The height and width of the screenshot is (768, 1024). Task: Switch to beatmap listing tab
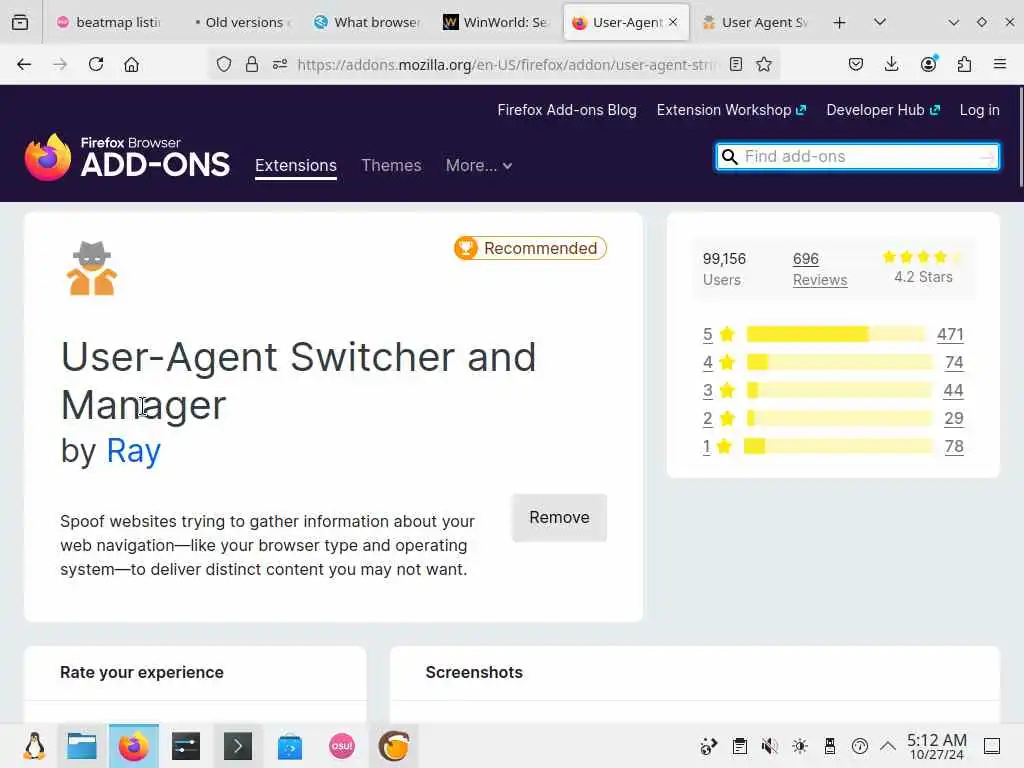tap(109, 22)
